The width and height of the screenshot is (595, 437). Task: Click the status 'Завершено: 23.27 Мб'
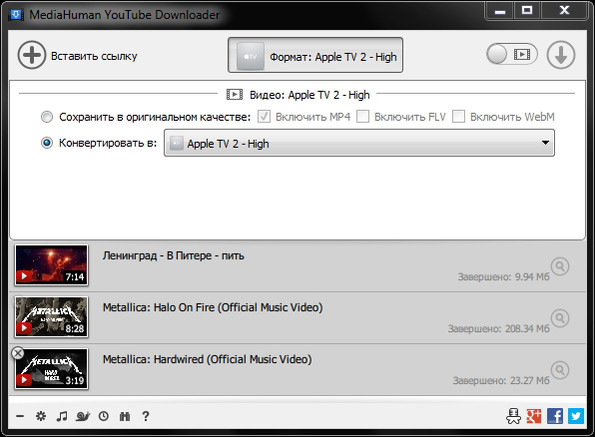[x=501, y=380]
